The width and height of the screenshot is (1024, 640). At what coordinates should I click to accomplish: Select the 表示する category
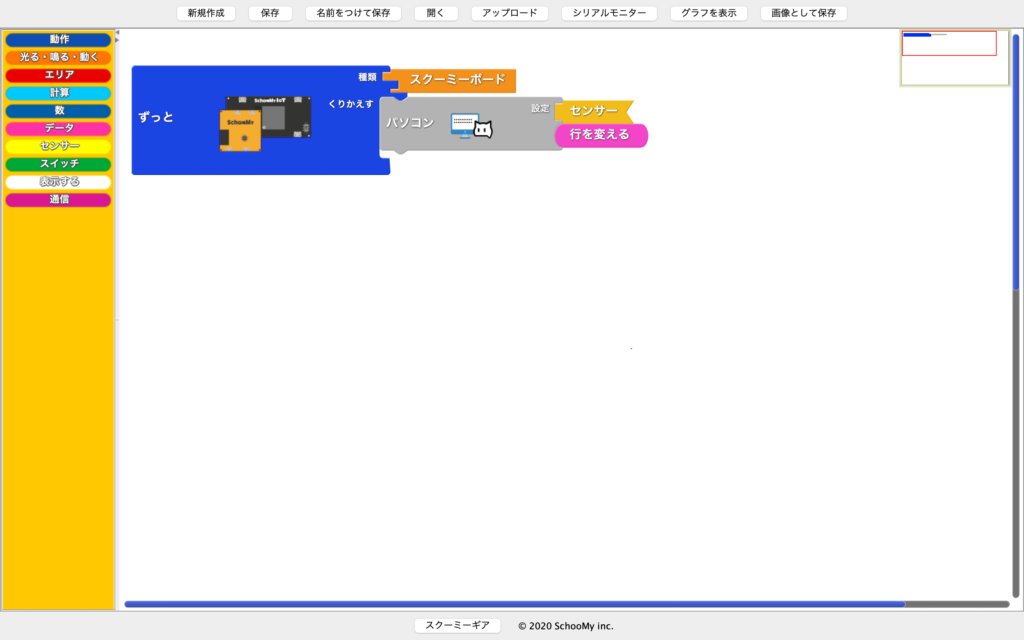58,182
